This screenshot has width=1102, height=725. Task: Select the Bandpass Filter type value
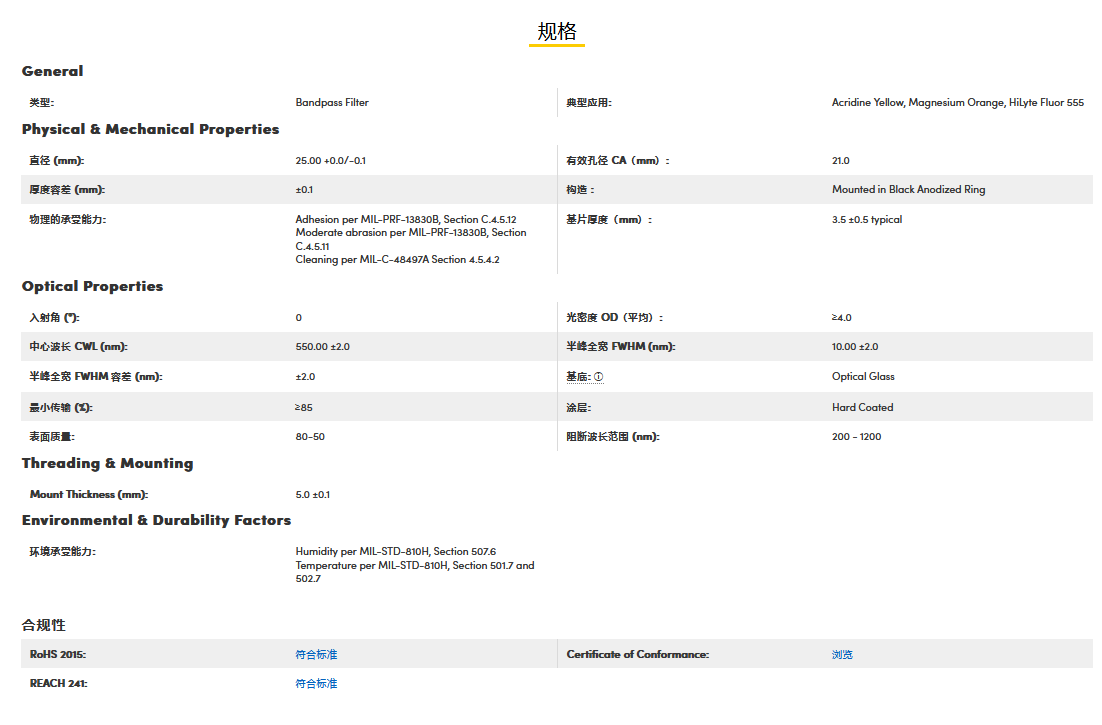(332, 102)
